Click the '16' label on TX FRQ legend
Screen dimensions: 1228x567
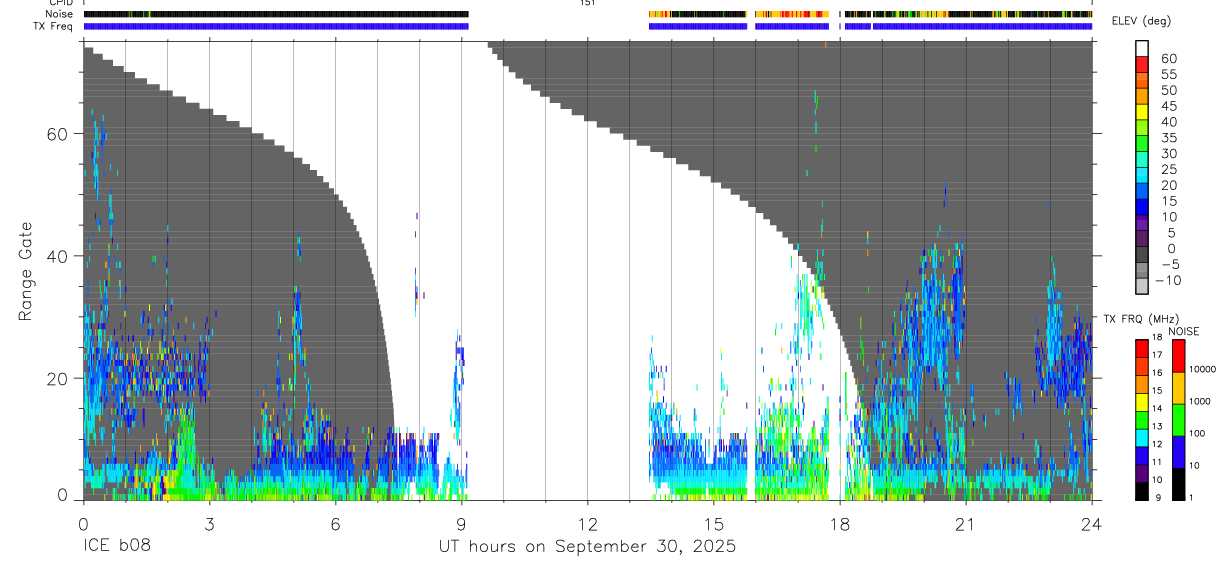(x=1157, y=372)
